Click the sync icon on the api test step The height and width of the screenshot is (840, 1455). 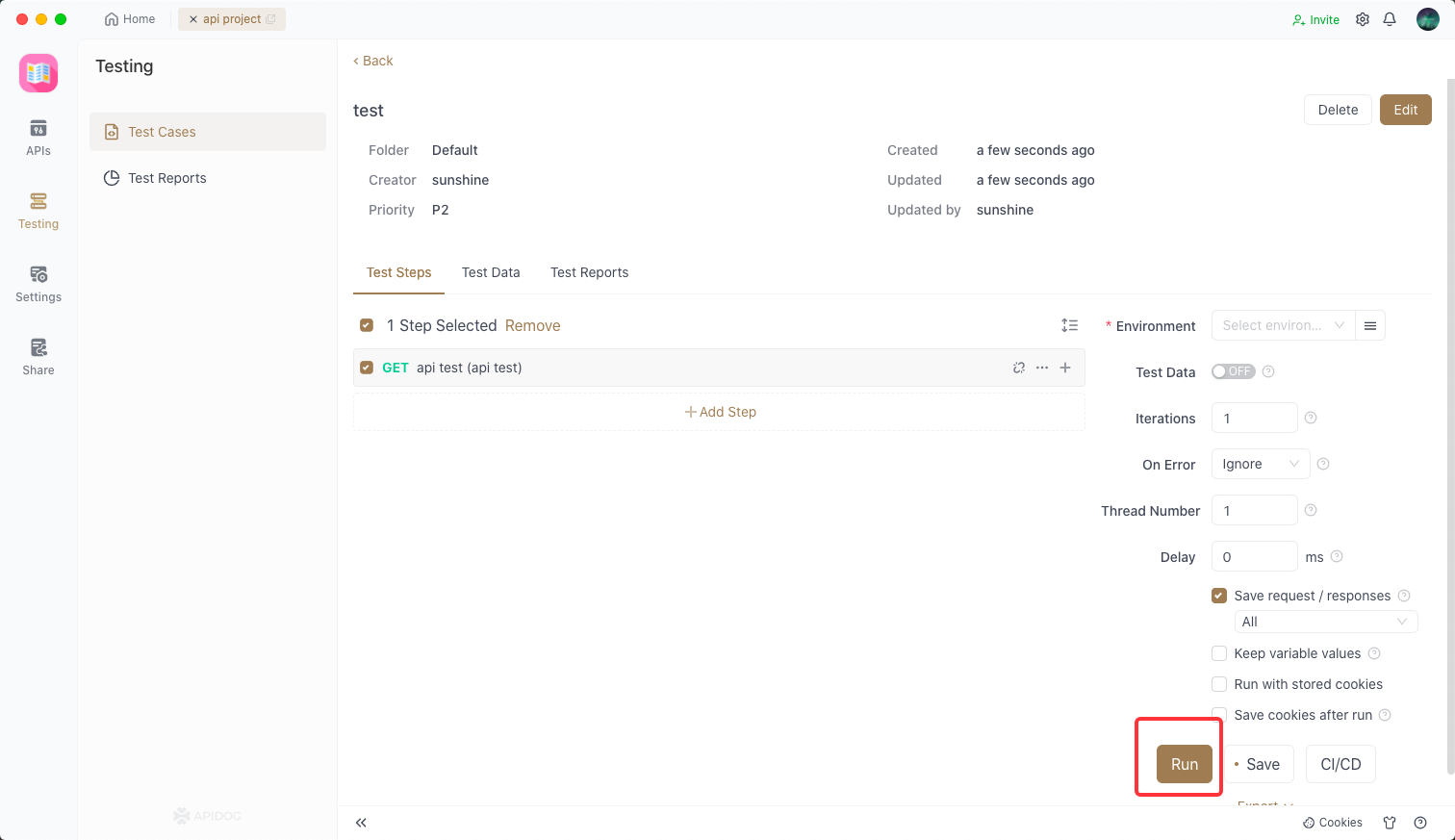point(1019,368)
